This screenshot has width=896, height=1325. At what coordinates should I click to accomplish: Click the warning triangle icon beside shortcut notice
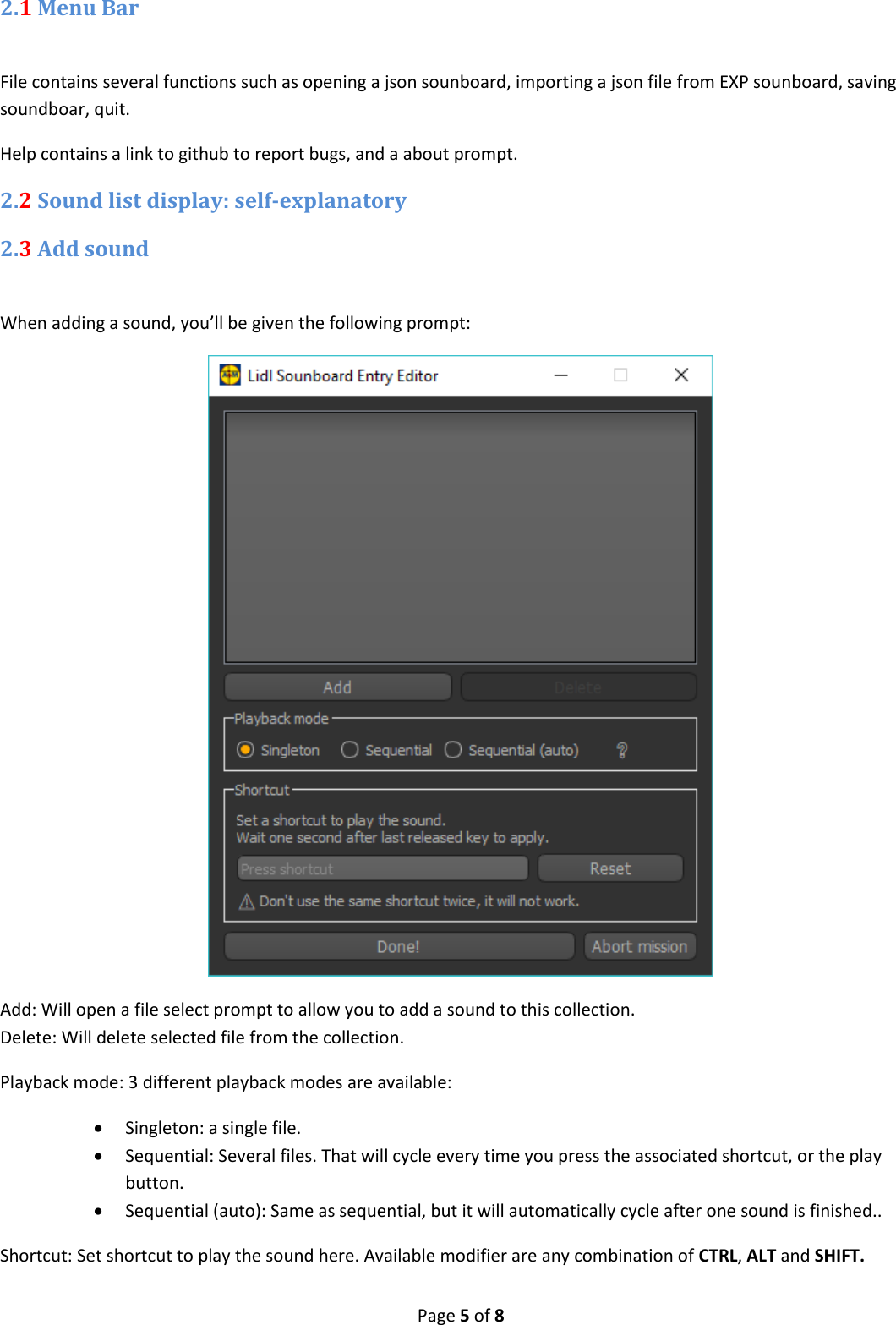(247, 901)
